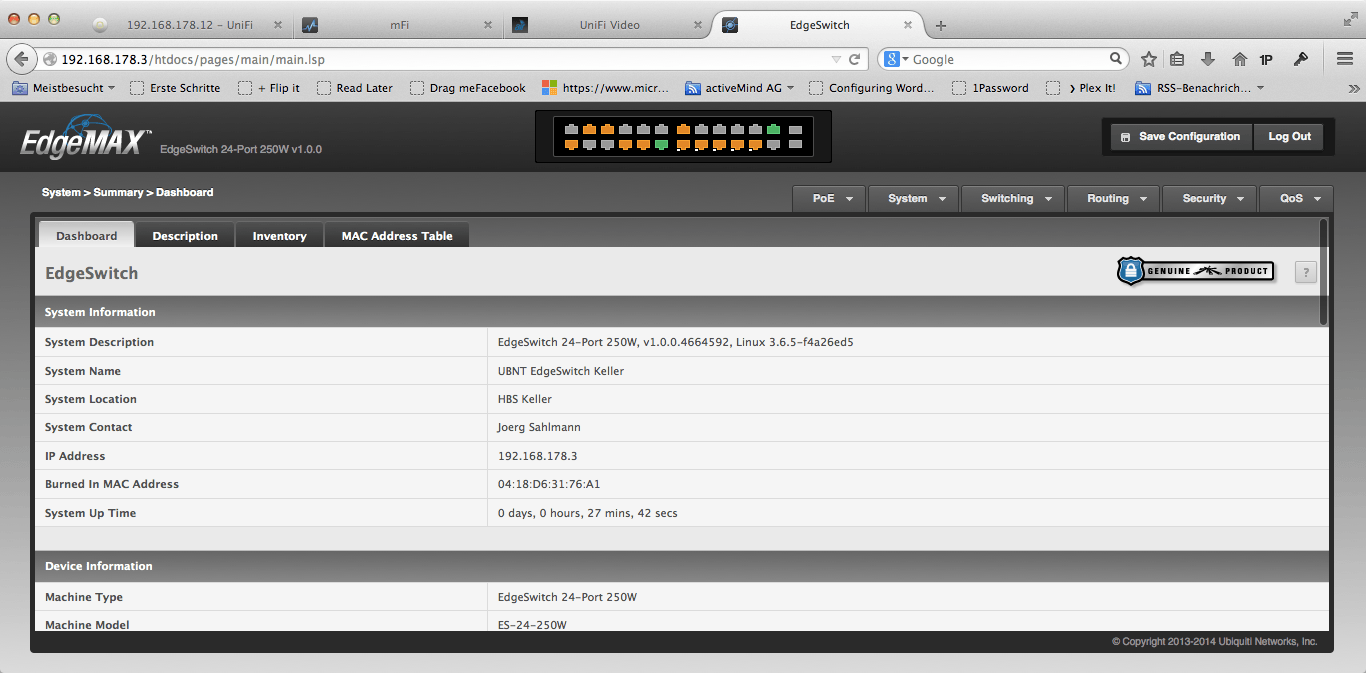Open the downloads arrow icon
Image resolution: width=1366 pixels, height=673 pixels.
(1208, 59)
